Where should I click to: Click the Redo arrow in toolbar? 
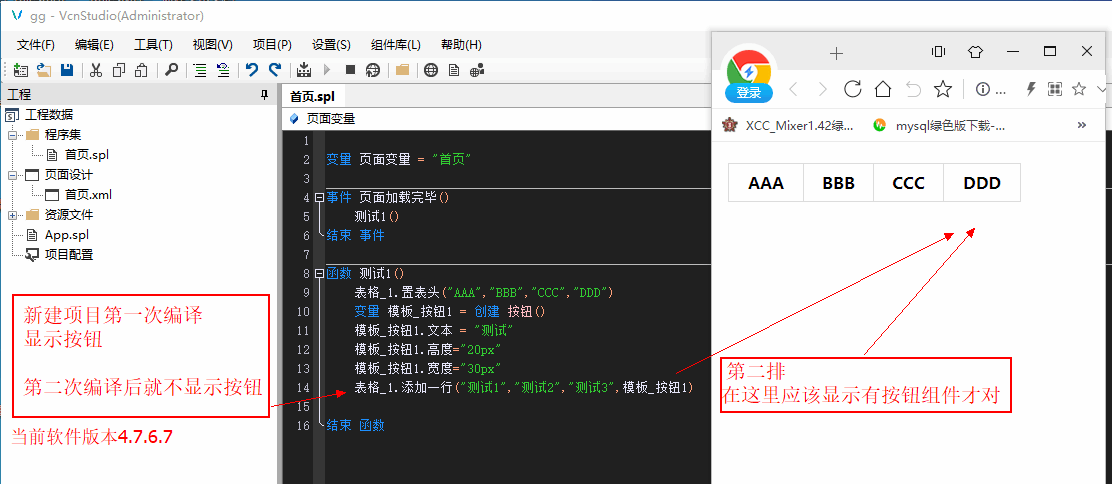275,70
